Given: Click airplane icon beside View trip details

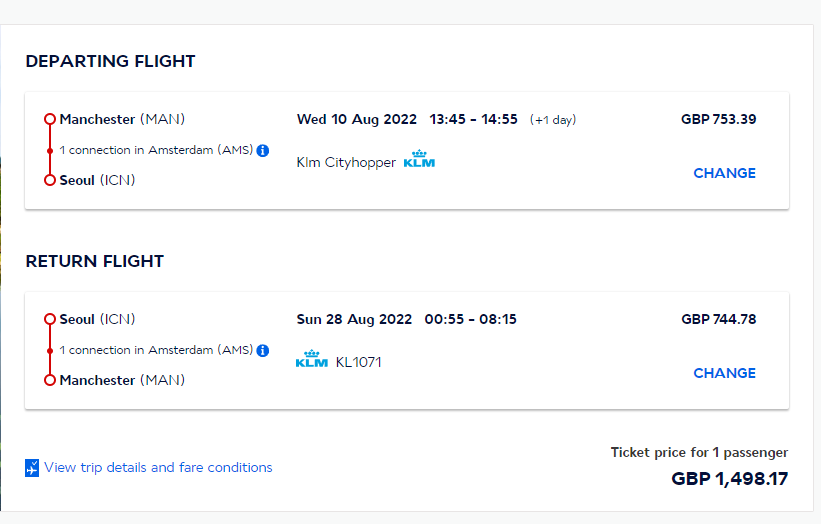Looking at the screenshot, I should coord(32,468).
